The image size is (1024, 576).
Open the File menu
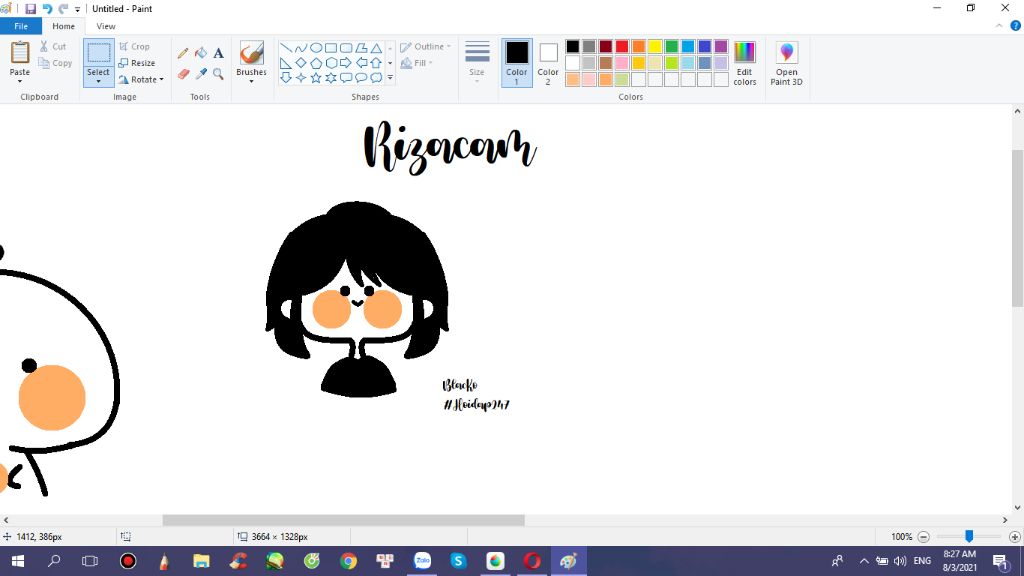[21, 26]
